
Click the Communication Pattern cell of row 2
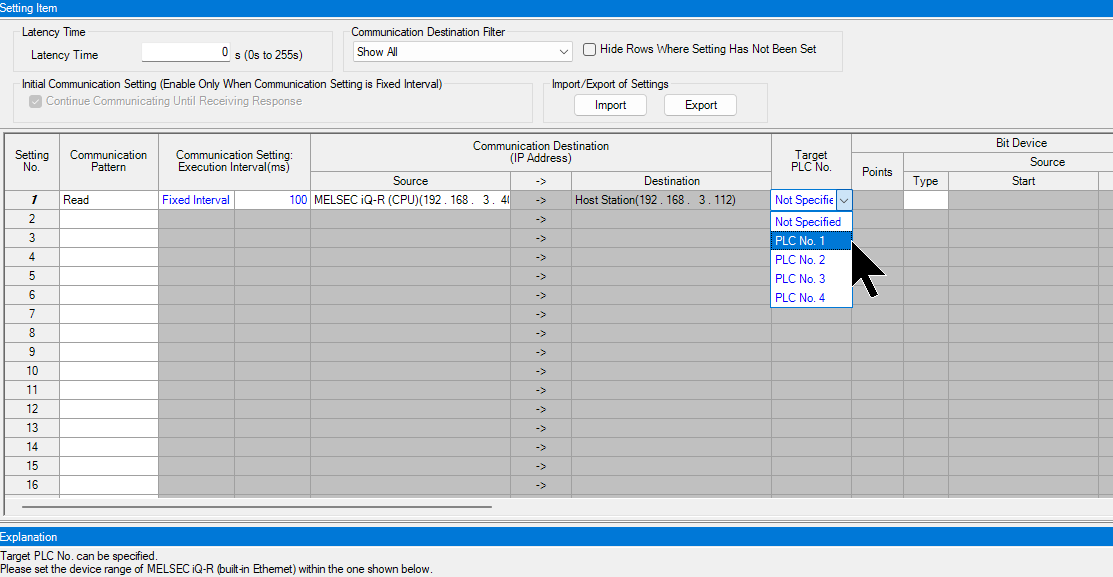point(109,219)
